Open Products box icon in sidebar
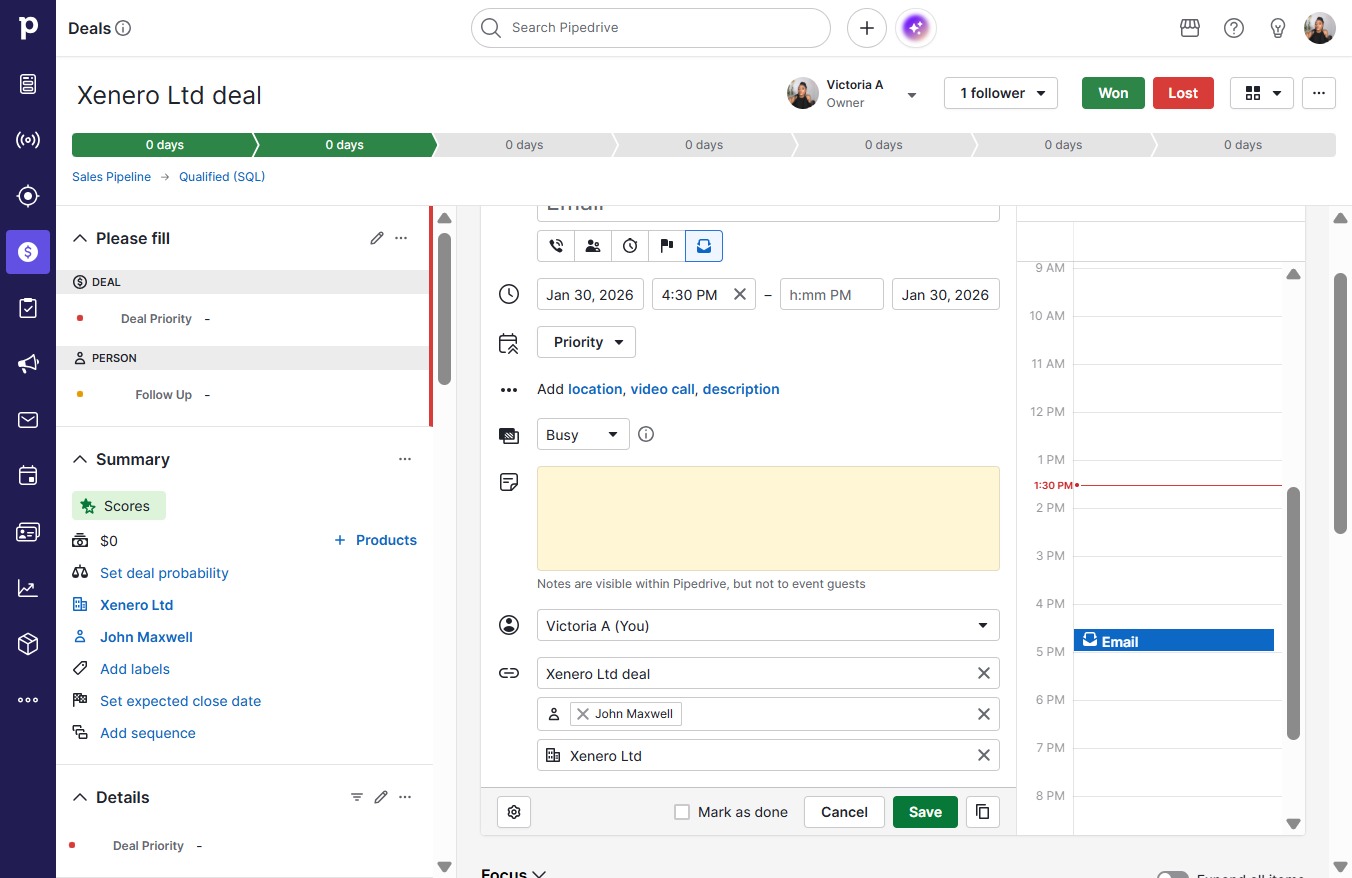The height and width of the screenshot is (878, 1352). [x=28, y=644]
